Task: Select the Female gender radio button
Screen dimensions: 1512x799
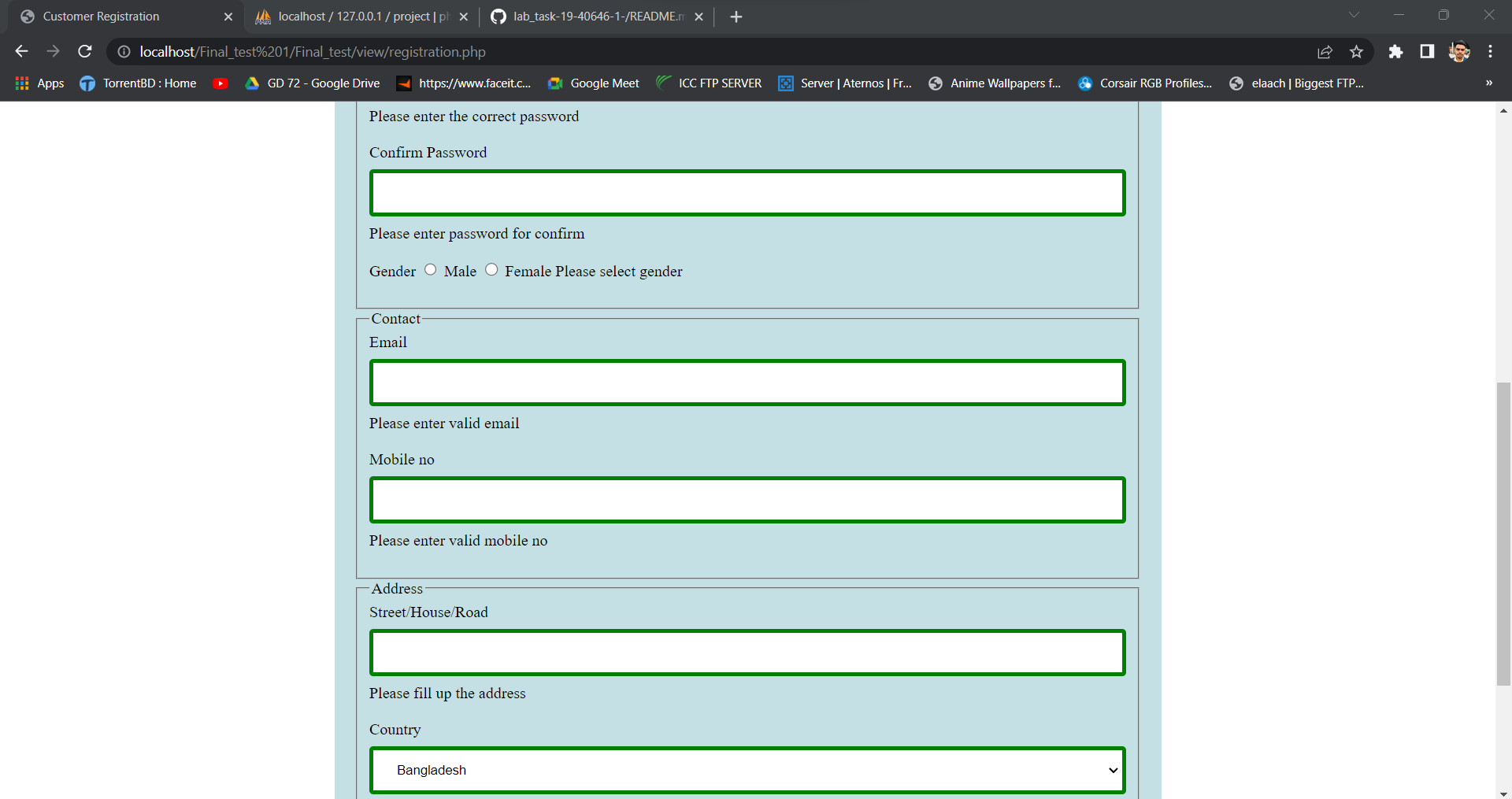Action: 491,269
